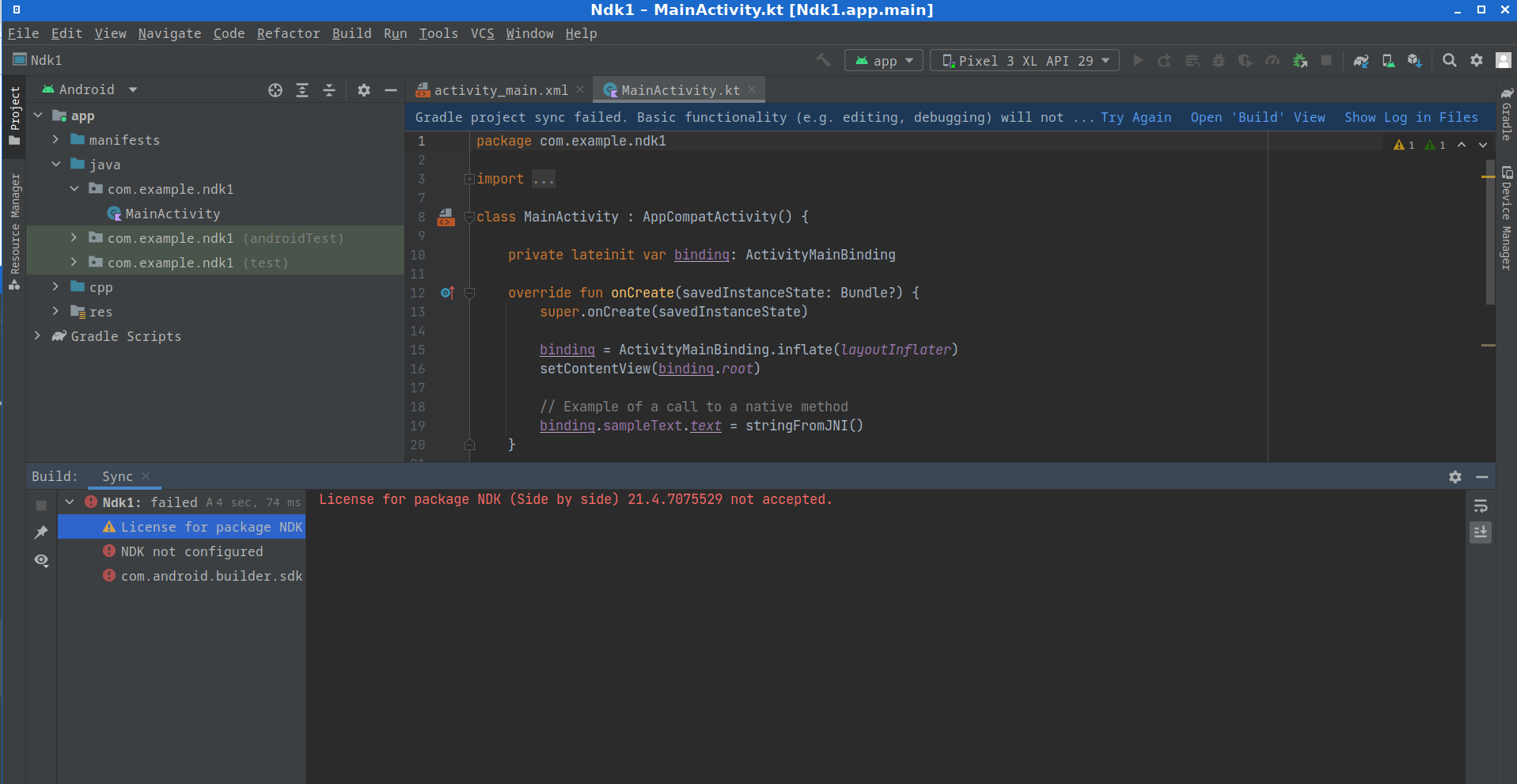Select the NDK not configured error

pos(192,551)
